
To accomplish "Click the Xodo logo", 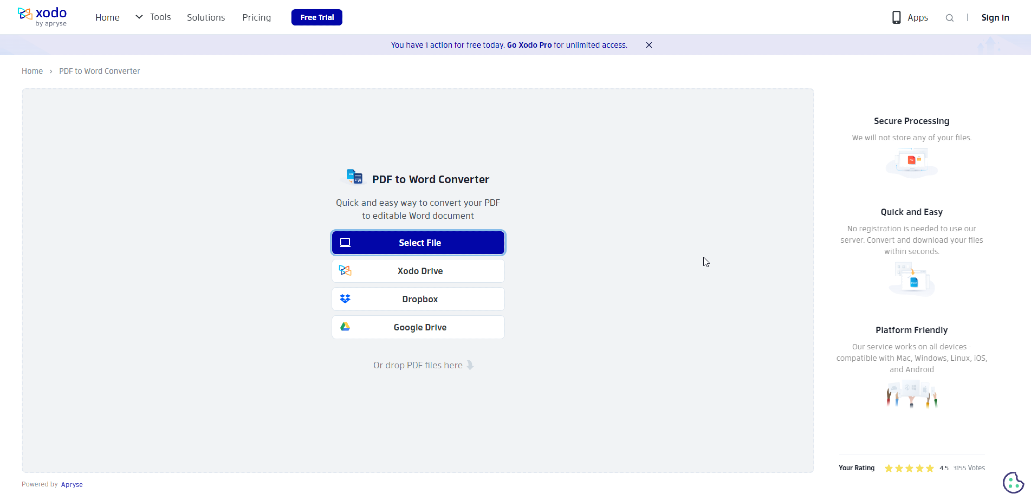I will pos(42,17).
